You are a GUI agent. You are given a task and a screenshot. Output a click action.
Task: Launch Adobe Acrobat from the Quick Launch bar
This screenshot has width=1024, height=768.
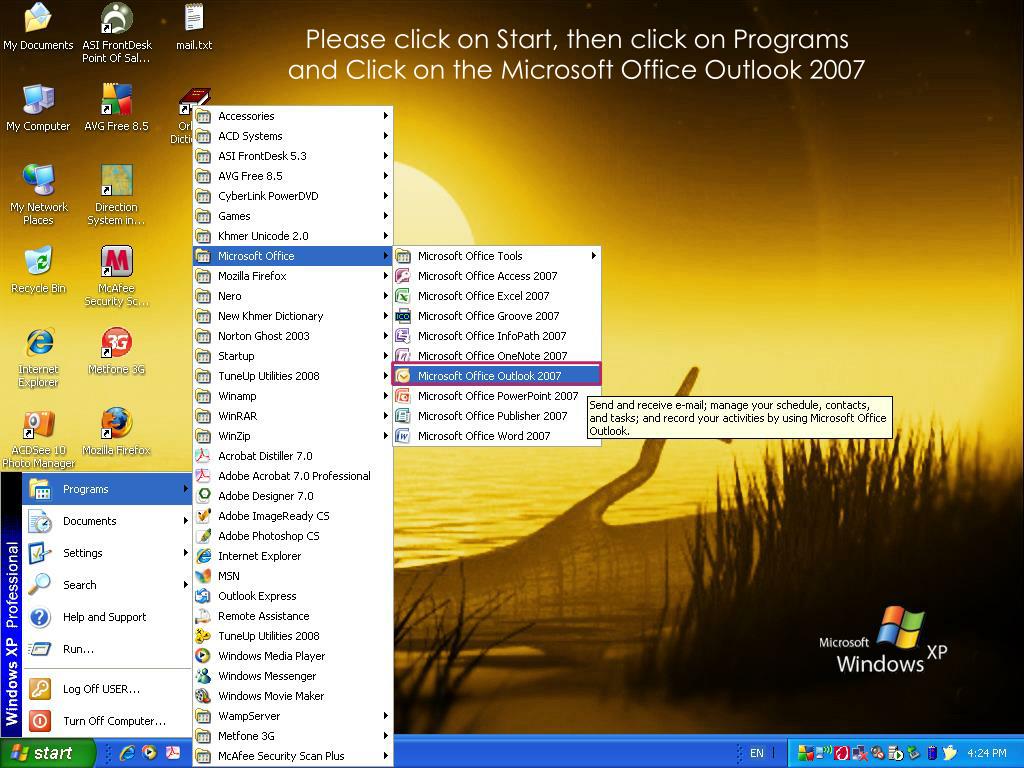point(172,753)
